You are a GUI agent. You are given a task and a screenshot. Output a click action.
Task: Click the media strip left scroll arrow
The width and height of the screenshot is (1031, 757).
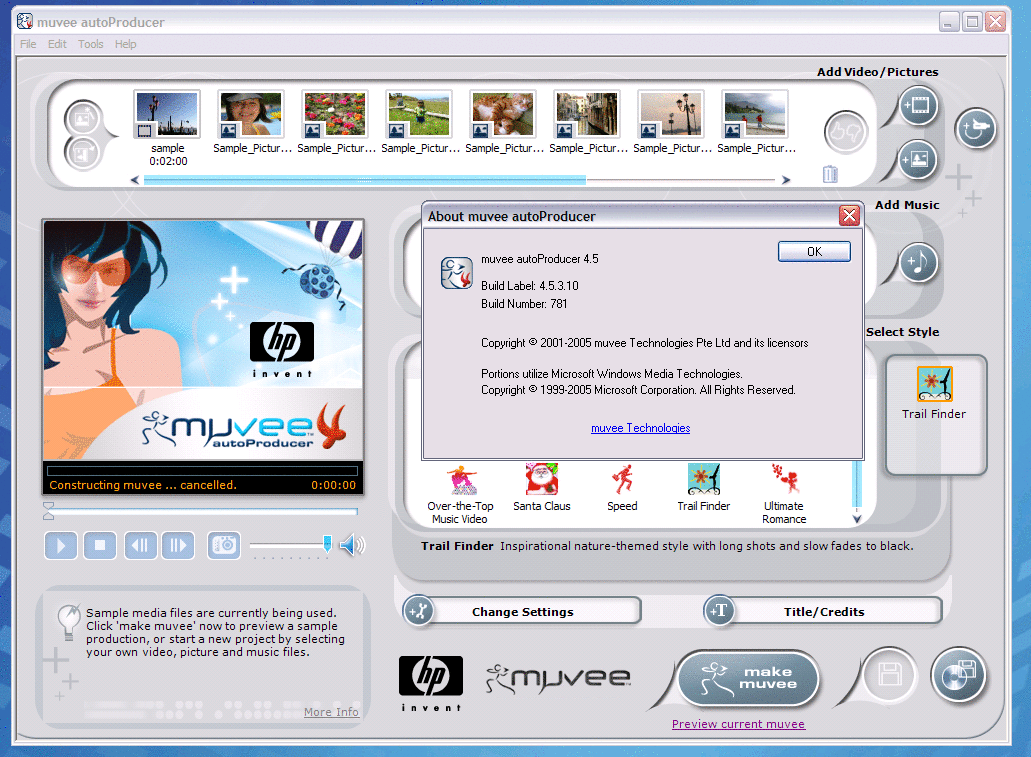(135, 180)
